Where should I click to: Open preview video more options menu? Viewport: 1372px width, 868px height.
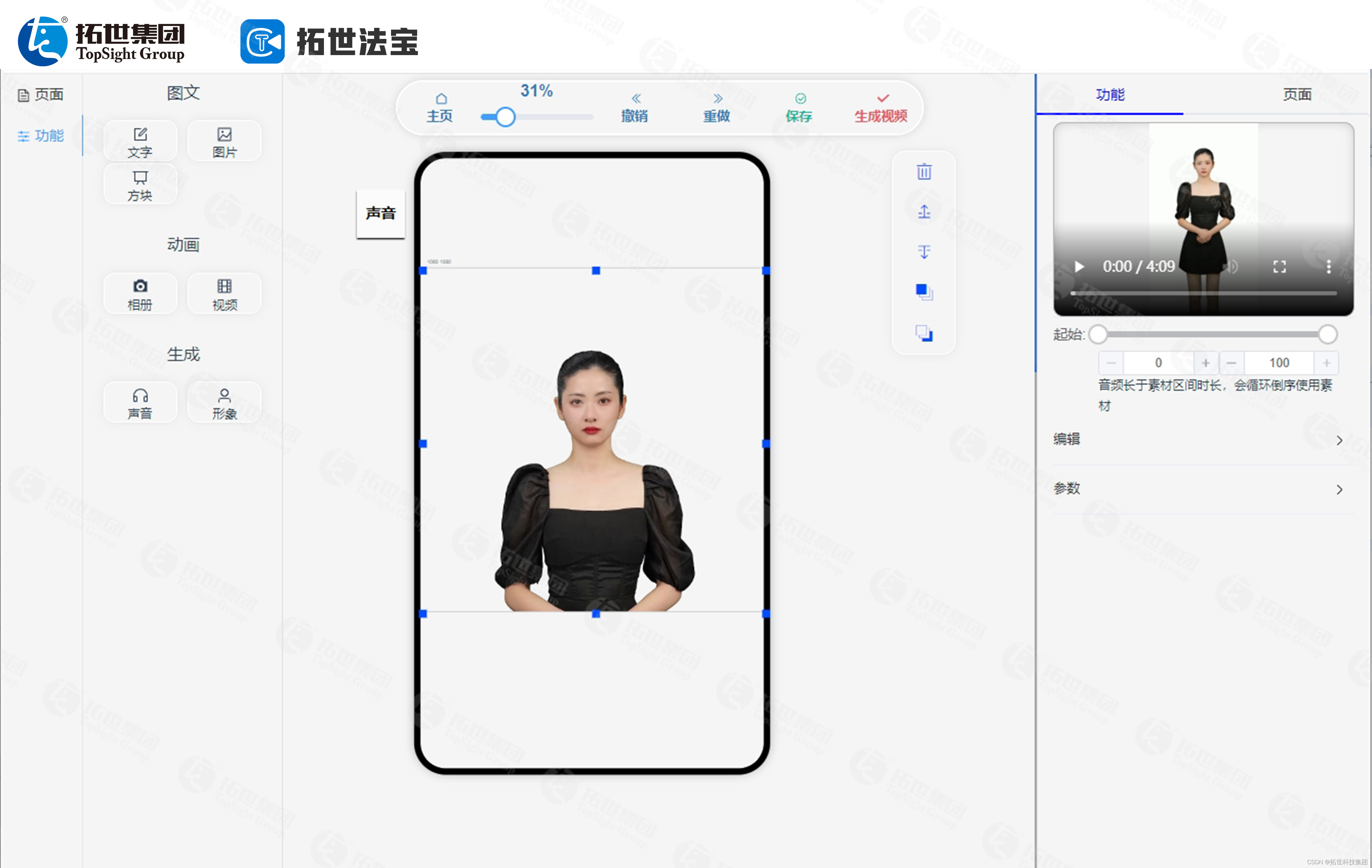point(1328,267)
